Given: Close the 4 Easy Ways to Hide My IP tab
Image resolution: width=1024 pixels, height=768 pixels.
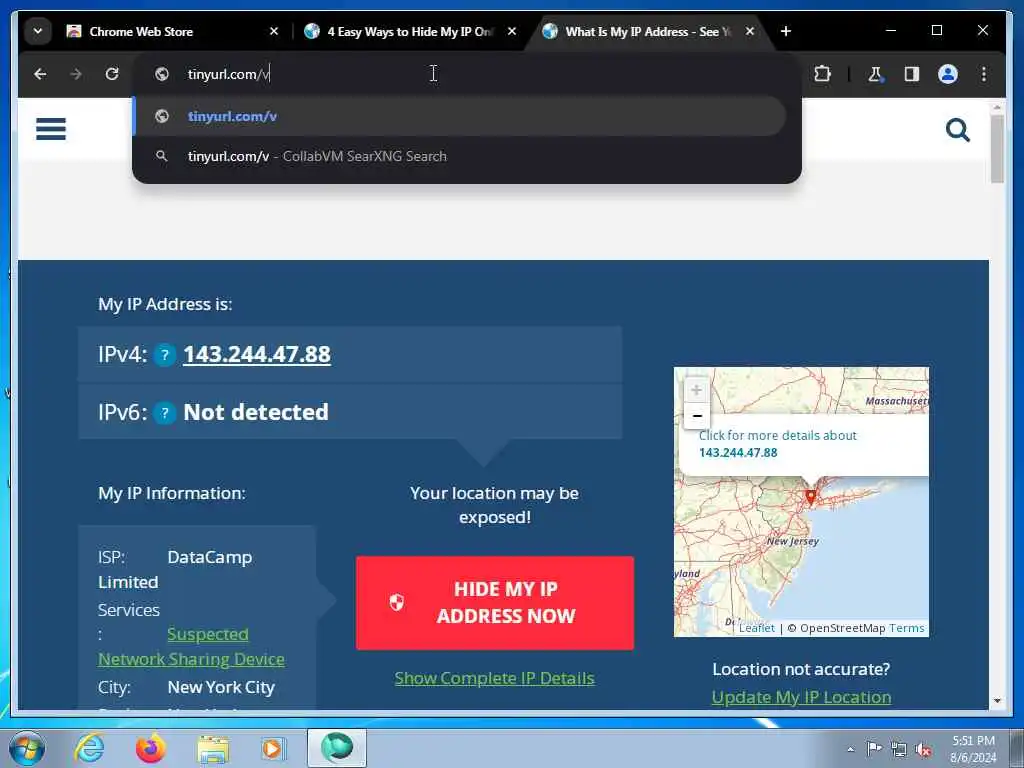Looking at the screenshot, I should click(x=512, y=31).
